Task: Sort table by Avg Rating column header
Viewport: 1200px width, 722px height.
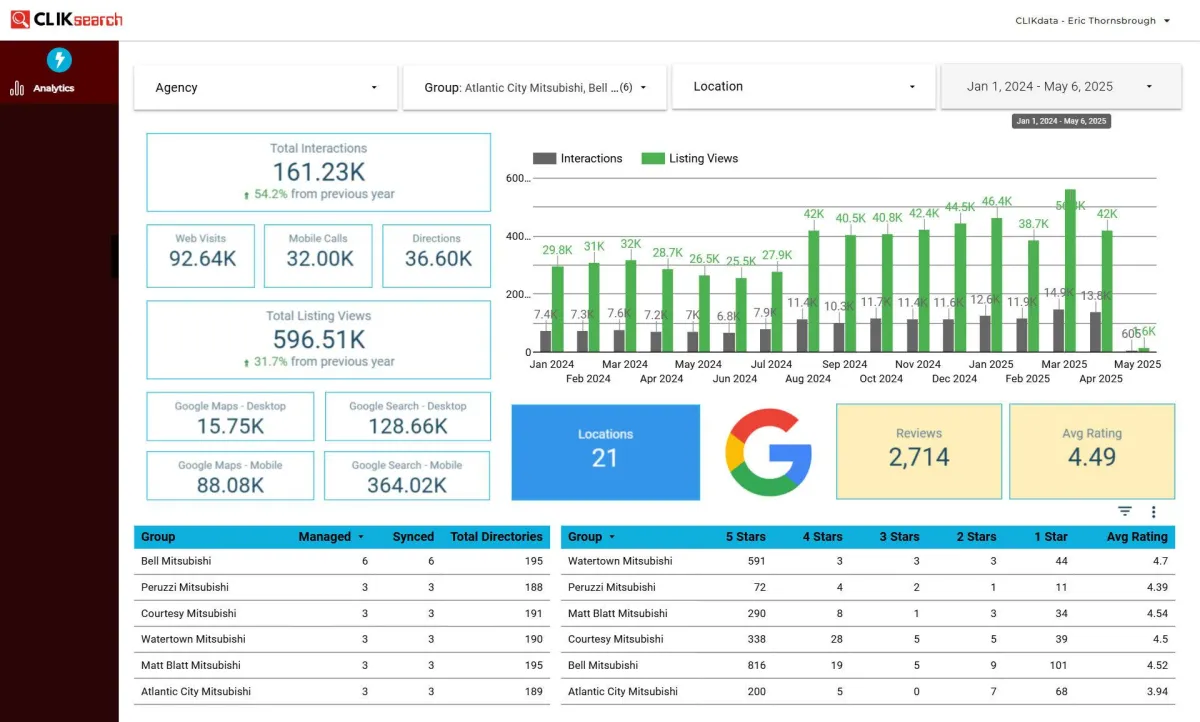Action: click(1137, 537)
